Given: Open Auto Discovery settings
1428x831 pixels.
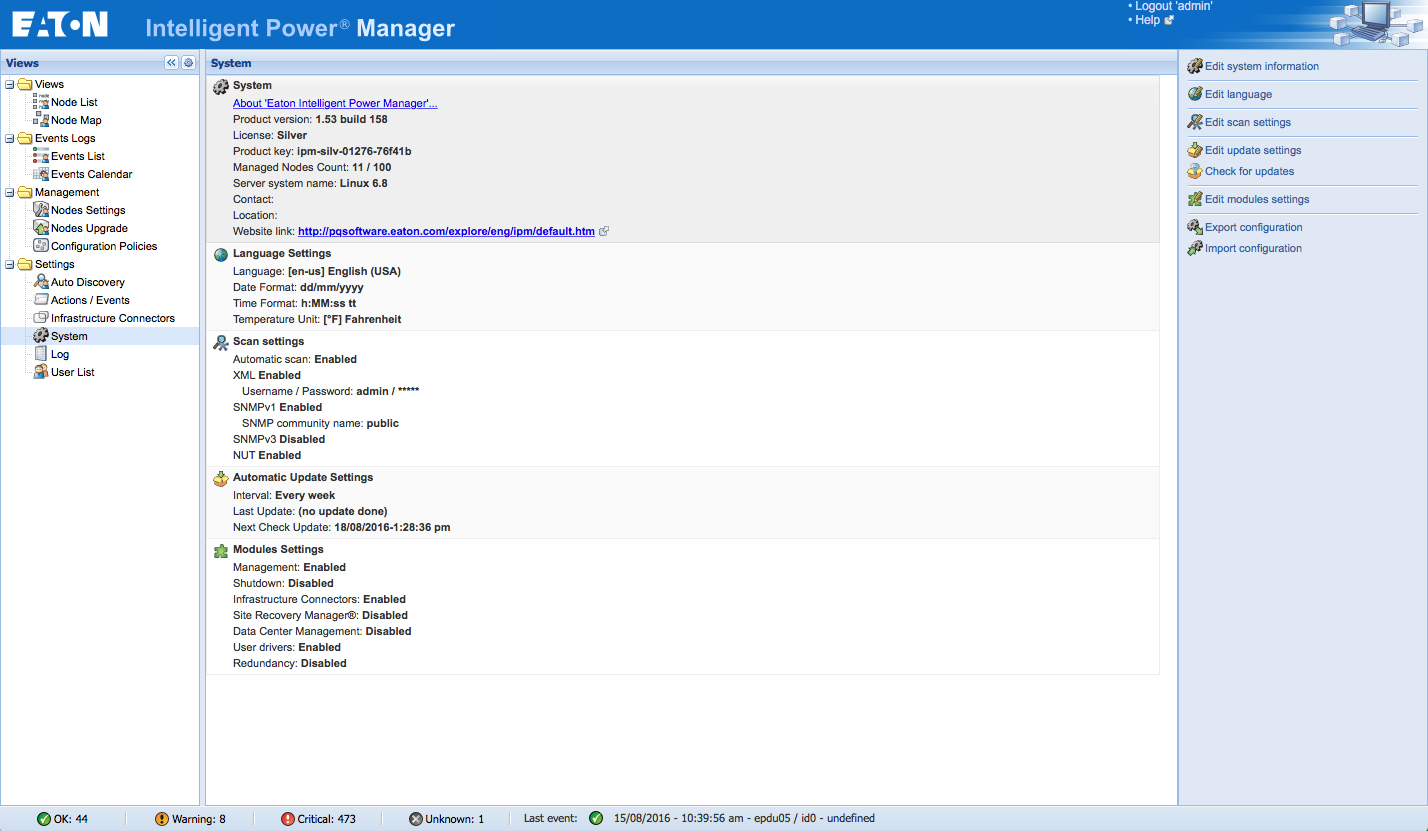Looking at the screenshot, I should coord(88,282).
